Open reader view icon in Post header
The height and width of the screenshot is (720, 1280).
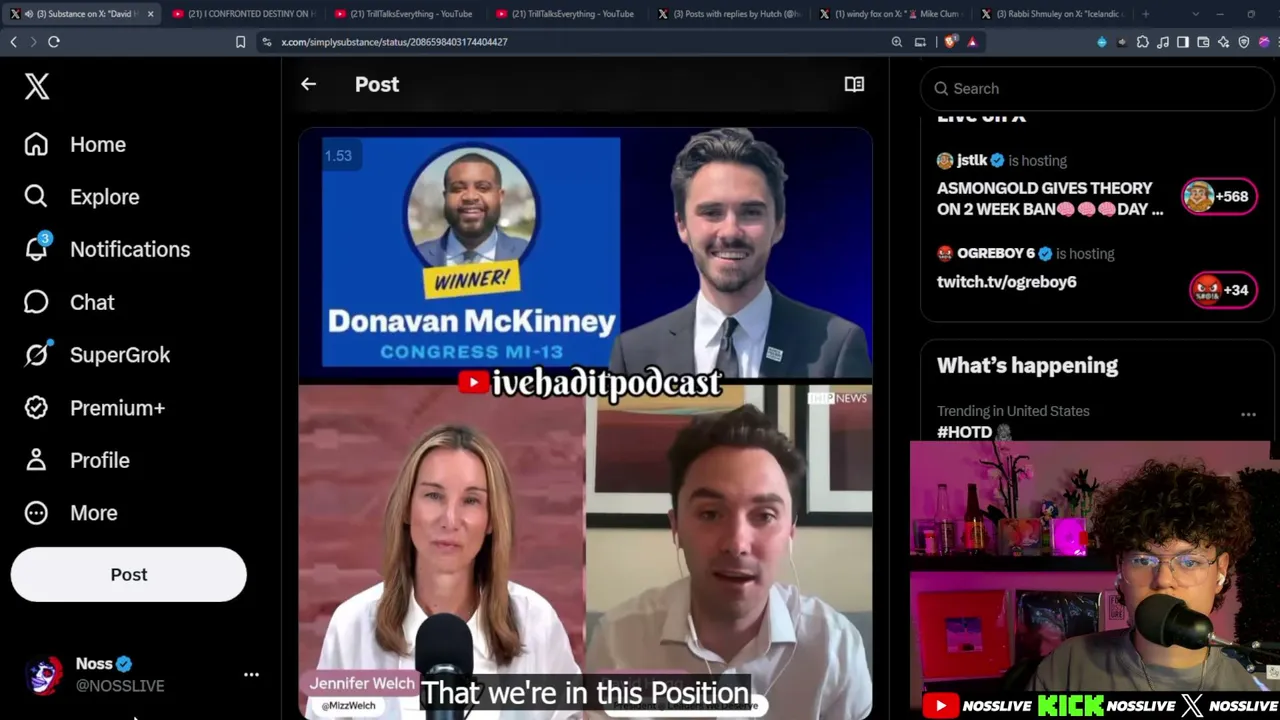pos(854,85)
